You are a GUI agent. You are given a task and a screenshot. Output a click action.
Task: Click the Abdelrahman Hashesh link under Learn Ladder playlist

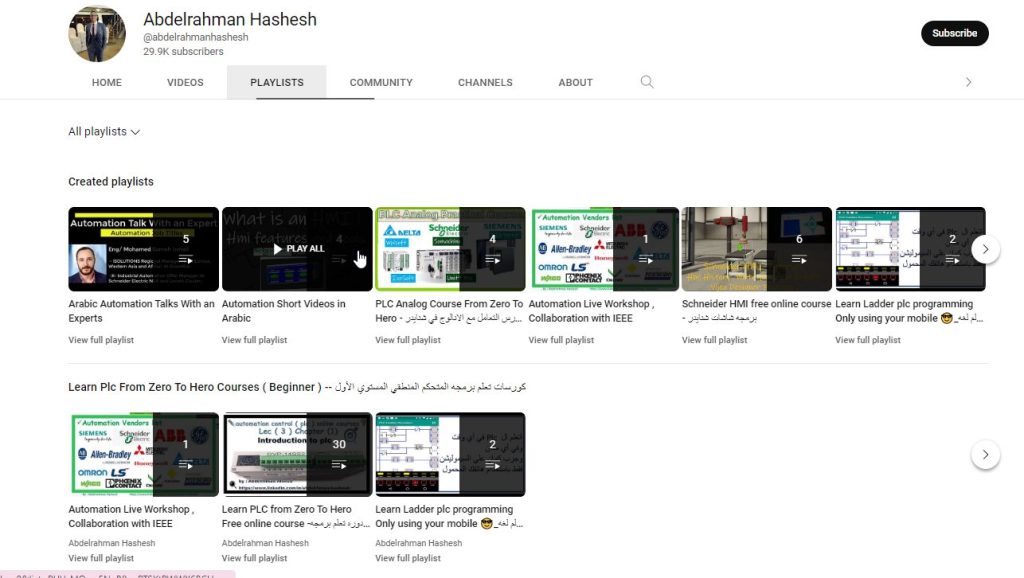416,543
